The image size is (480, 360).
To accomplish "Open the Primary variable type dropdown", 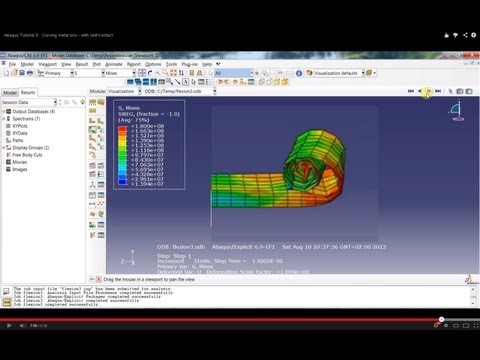I will pyautogui.click(x=72, y=73).
